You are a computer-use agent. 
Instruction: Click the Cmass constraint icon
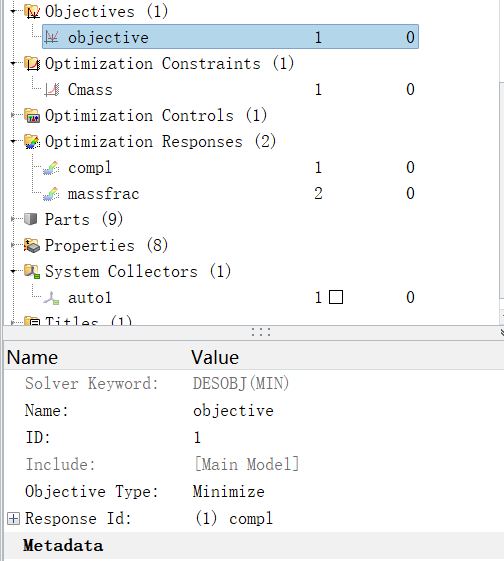52,90
